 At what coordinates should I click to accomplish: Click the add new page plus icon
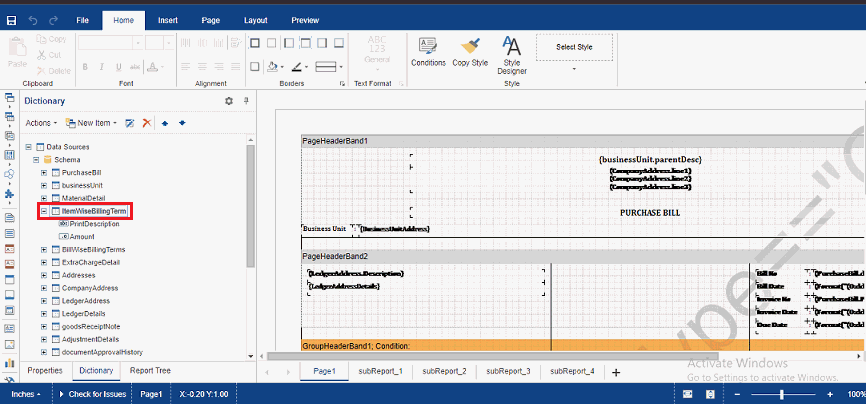pyautogui.click(x=616, y=372)
